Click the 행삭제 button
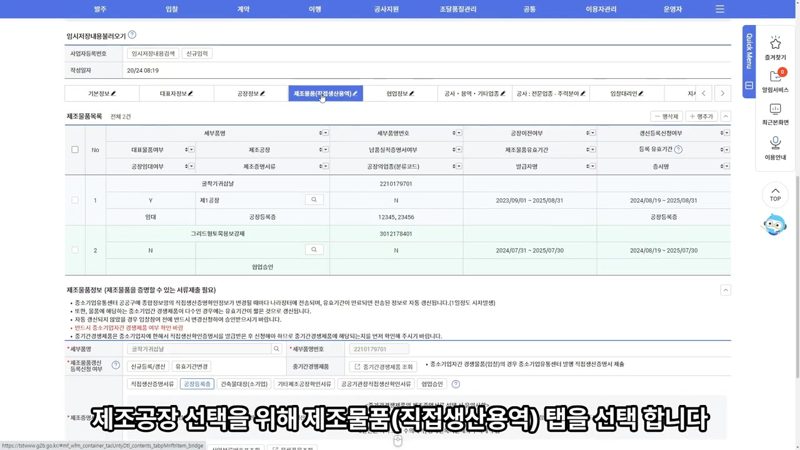The height and width of the screenshot is (450, 800). pos(666,116)
